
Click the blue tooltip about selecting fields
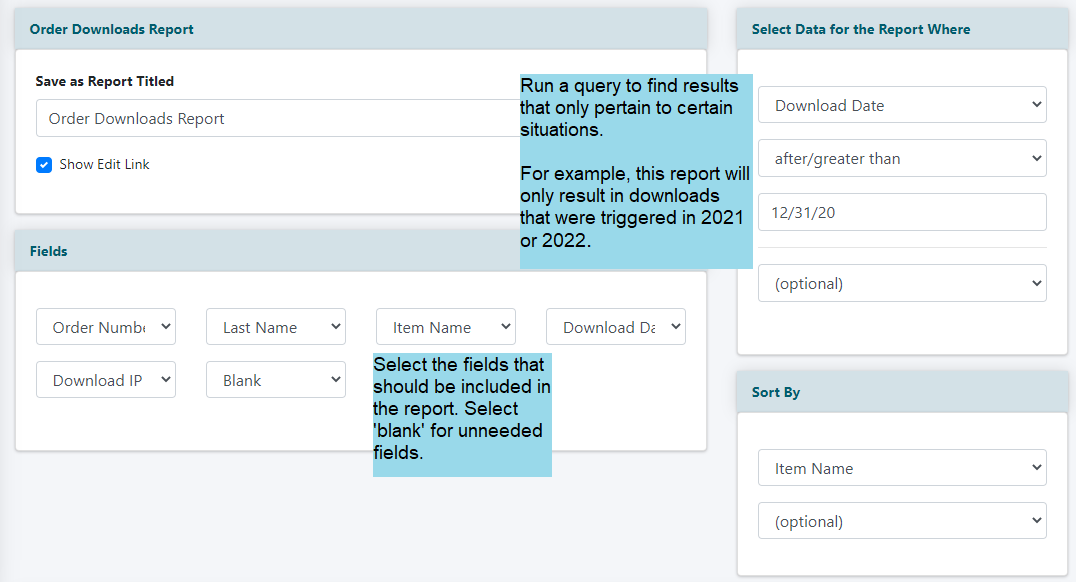pyautogui.click(x=462, y=415)
